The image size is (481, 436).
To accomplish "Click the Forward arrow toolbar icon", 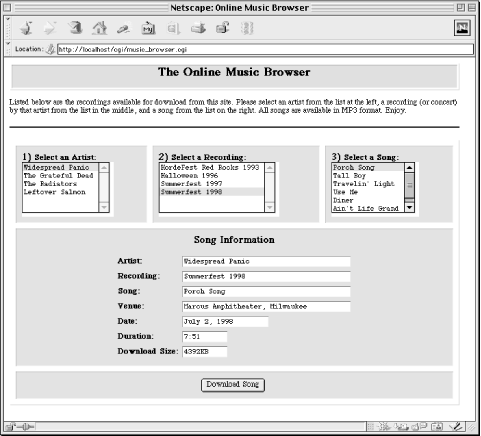I will click(50, 28).
